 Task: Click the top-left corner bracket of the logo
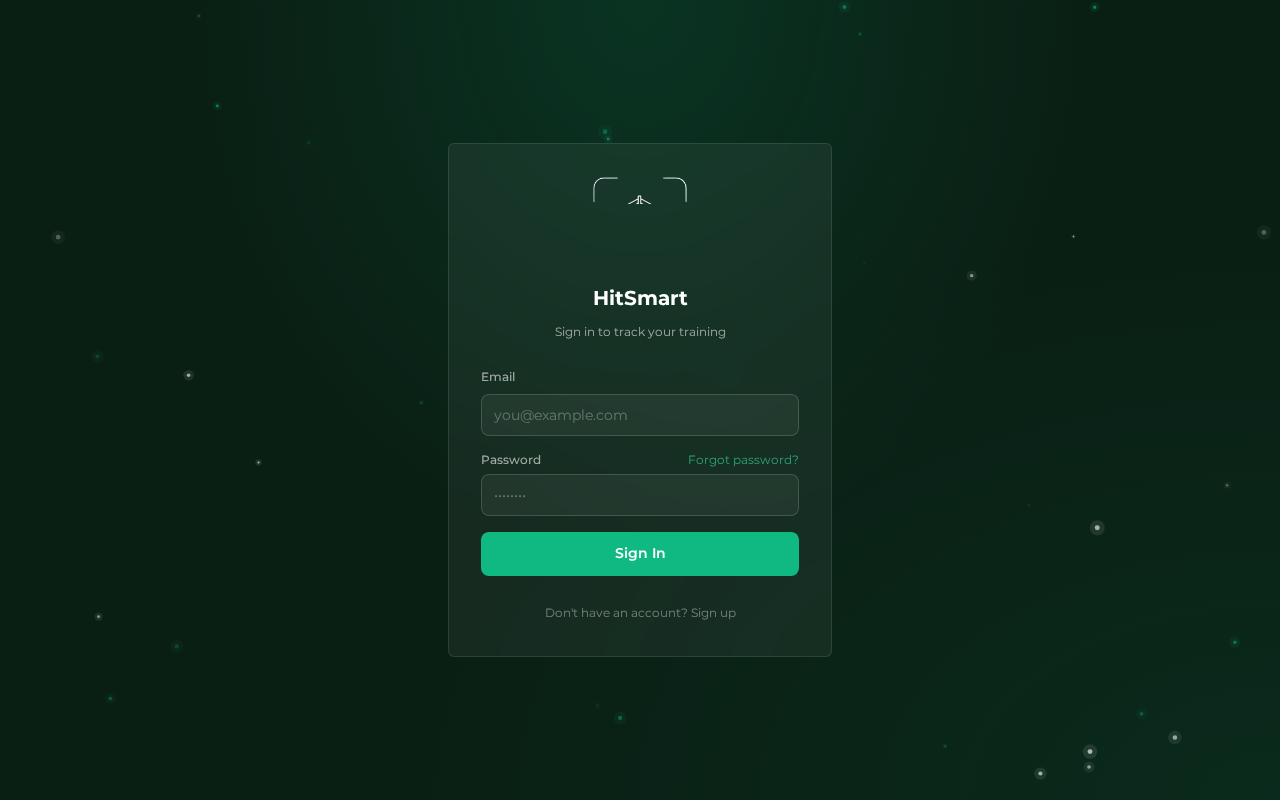(605, 189)
